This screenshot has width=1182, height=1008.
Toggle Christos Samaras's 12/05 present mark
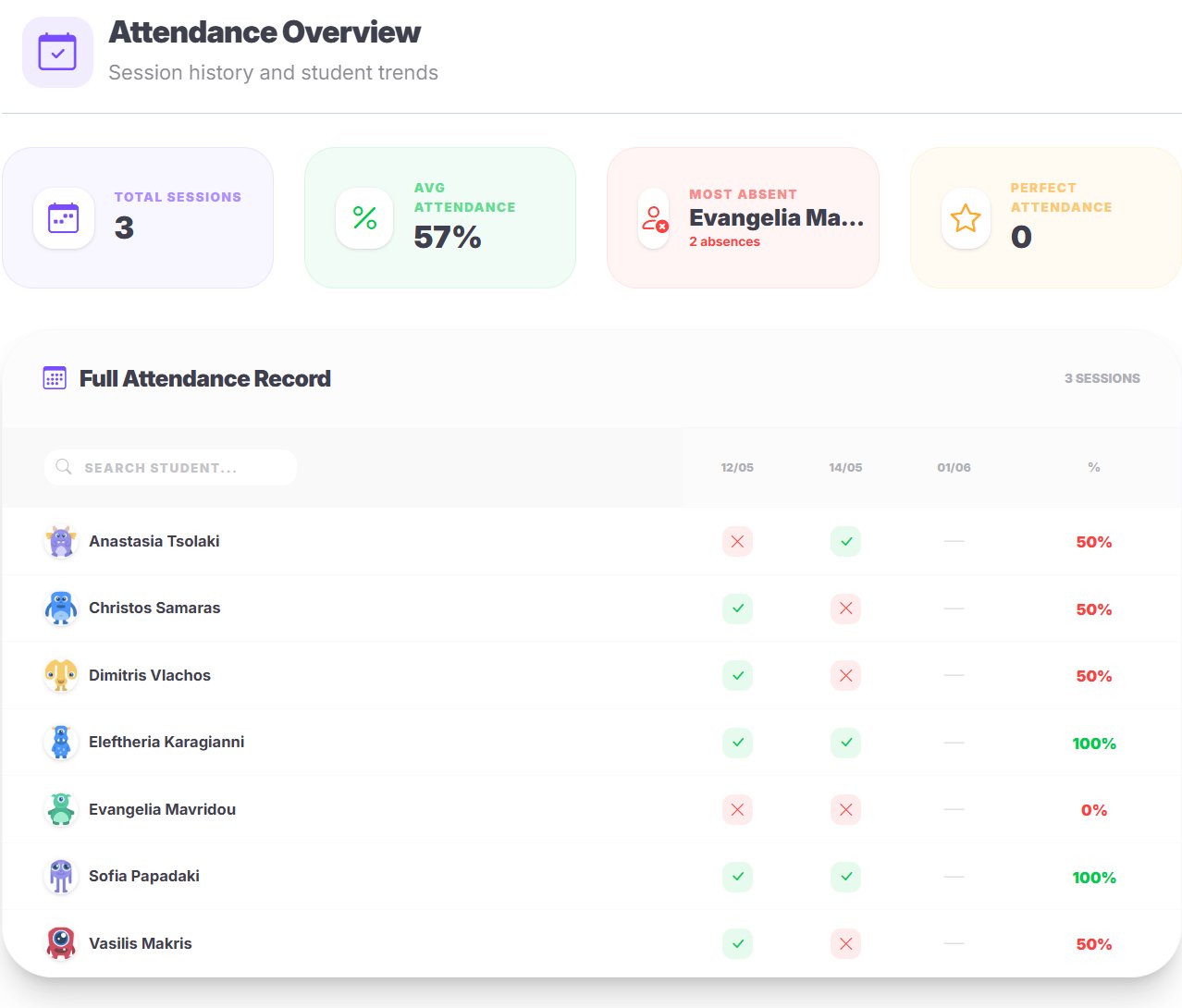click(737, 608)
